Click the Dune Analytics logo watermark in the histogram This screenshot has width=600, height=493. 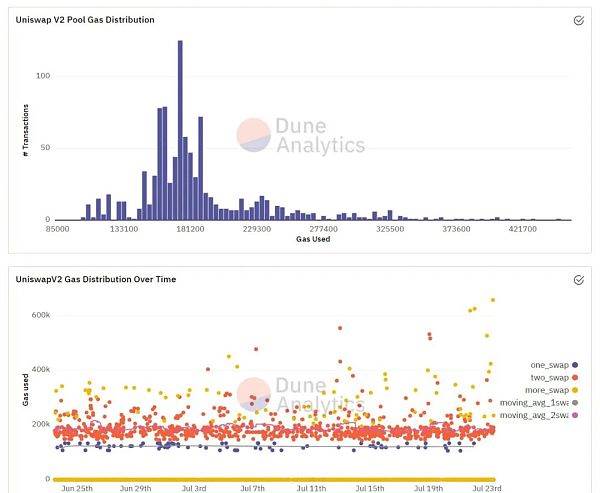click(301, 135)
